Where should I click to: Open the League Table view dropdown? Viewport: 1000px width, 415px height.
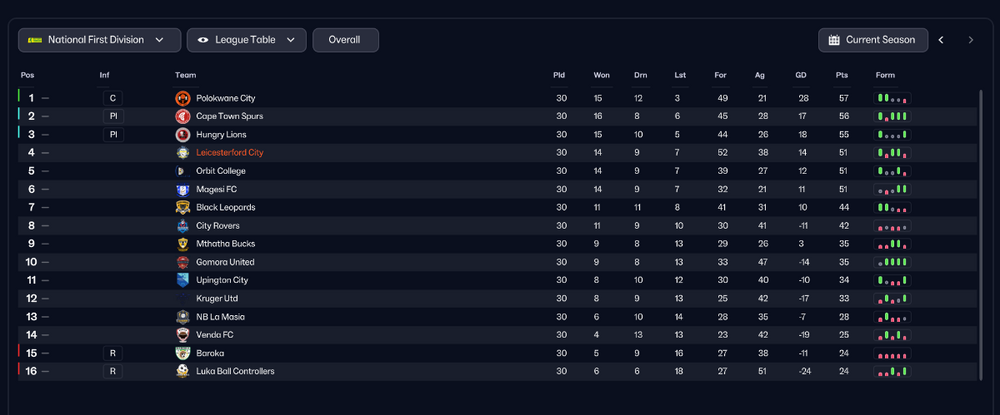click(247, 40)
